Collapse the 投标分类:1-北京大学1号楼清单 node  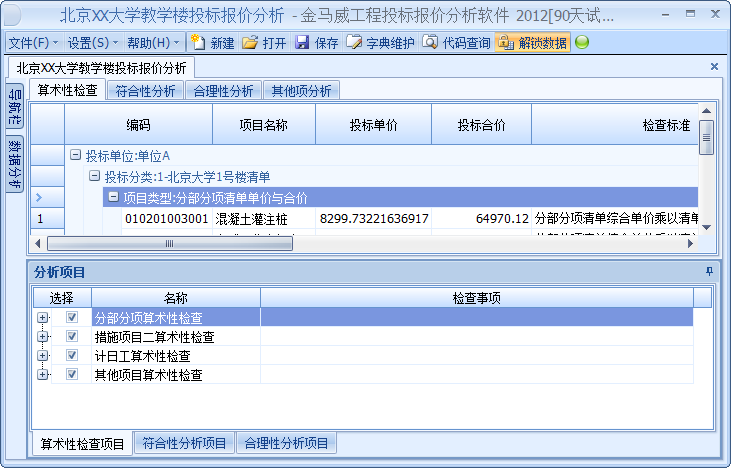click(x=94, y=176)
